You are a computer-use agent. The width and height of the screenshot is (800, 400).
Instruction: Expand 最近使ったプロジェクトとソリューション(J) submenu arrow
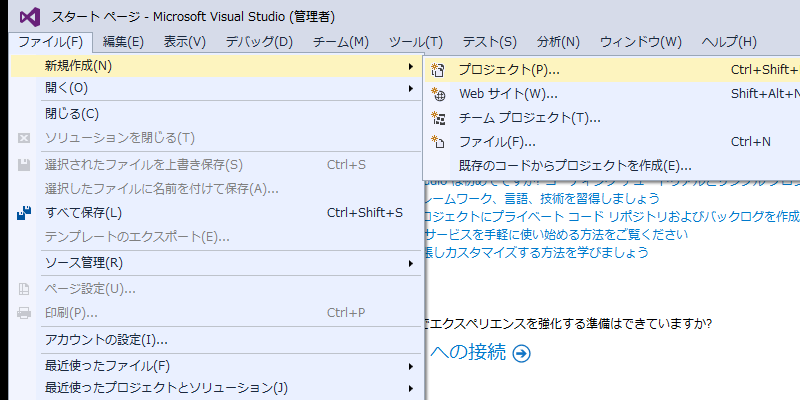(410, 389)
